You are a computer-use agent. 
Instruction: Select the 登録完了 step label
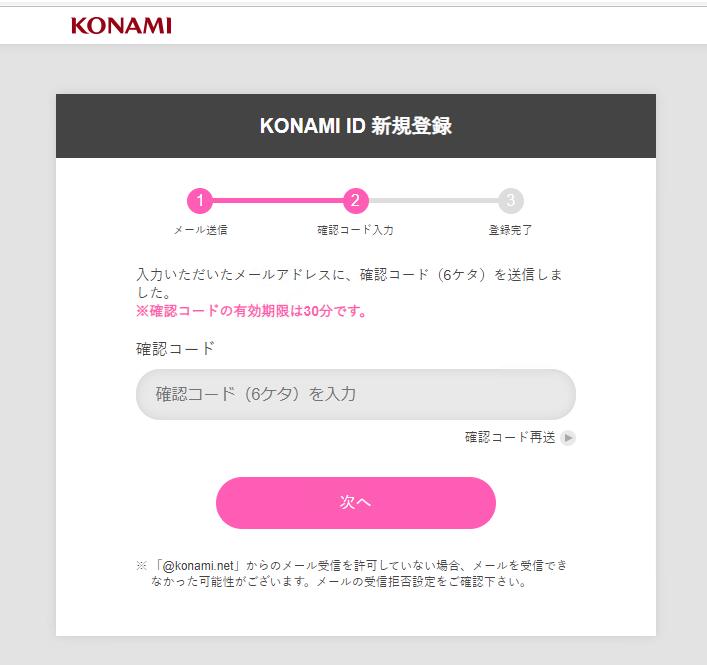(x=510, y=230)
